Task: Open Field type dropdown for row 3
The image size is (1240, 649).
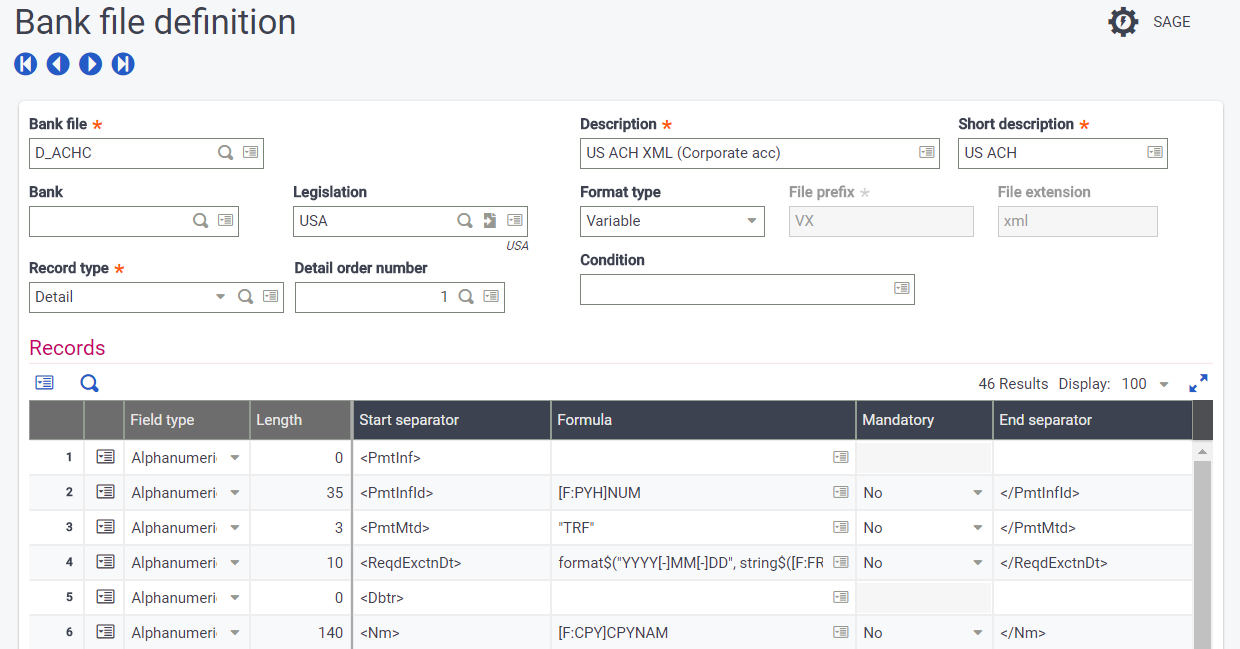Action: 235,528
